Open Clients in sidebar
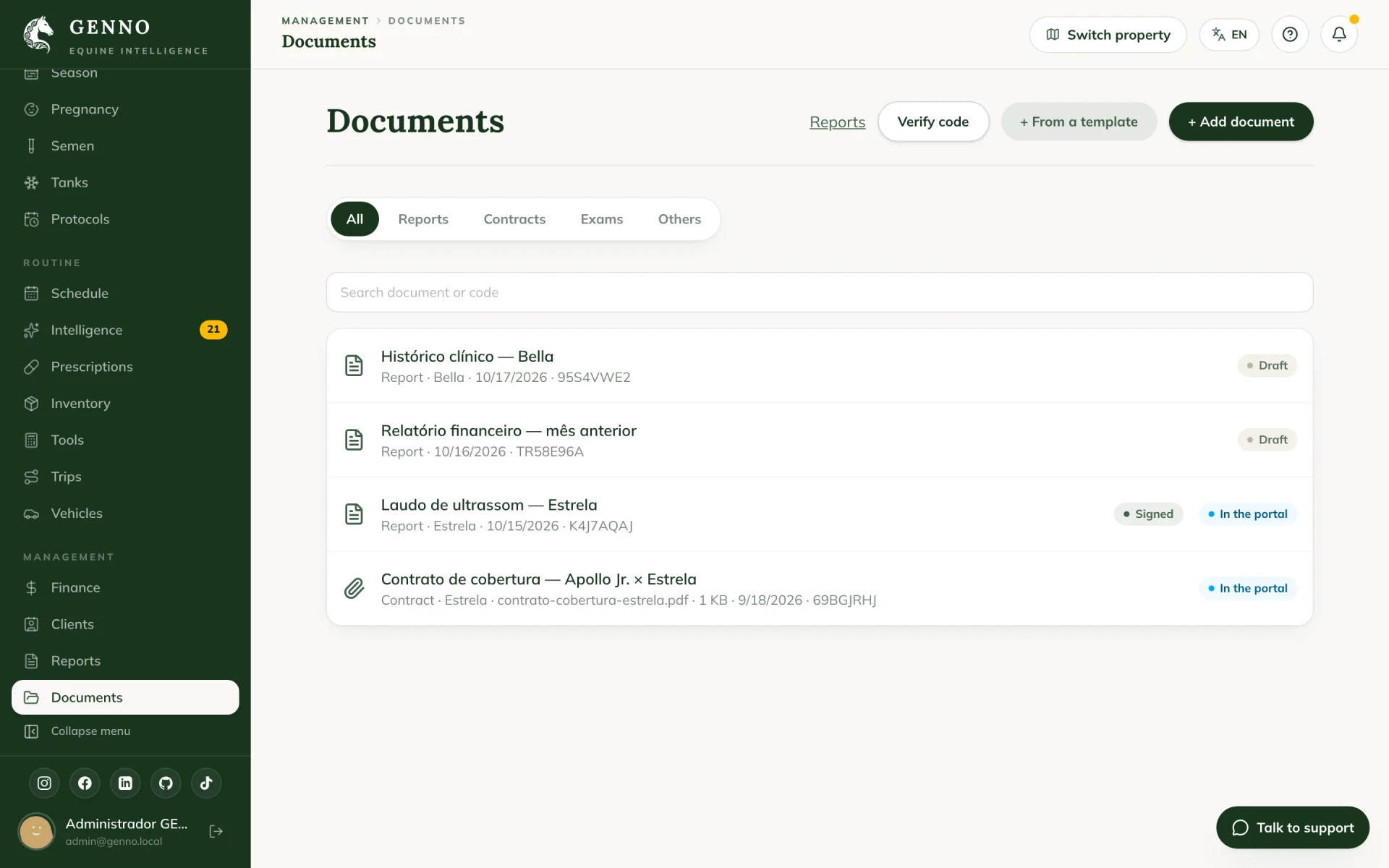The width and height of the screenshot is (1389, 868). (x=125, y=624)
